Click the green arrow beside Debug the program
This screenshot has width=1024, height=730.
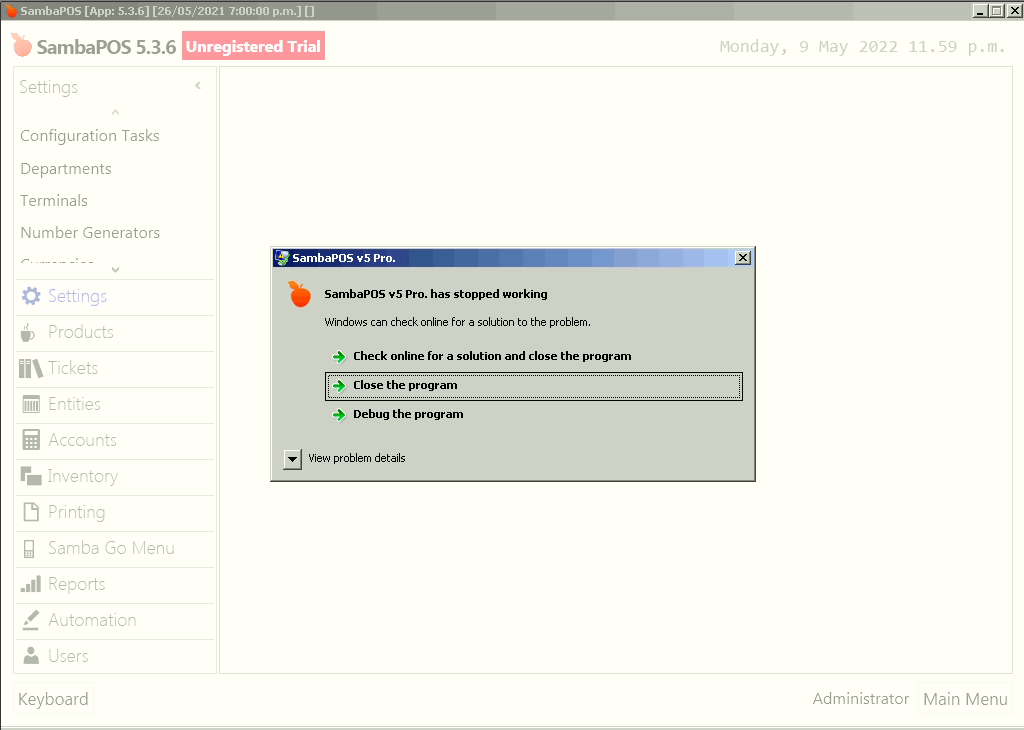tap(338, 415)
